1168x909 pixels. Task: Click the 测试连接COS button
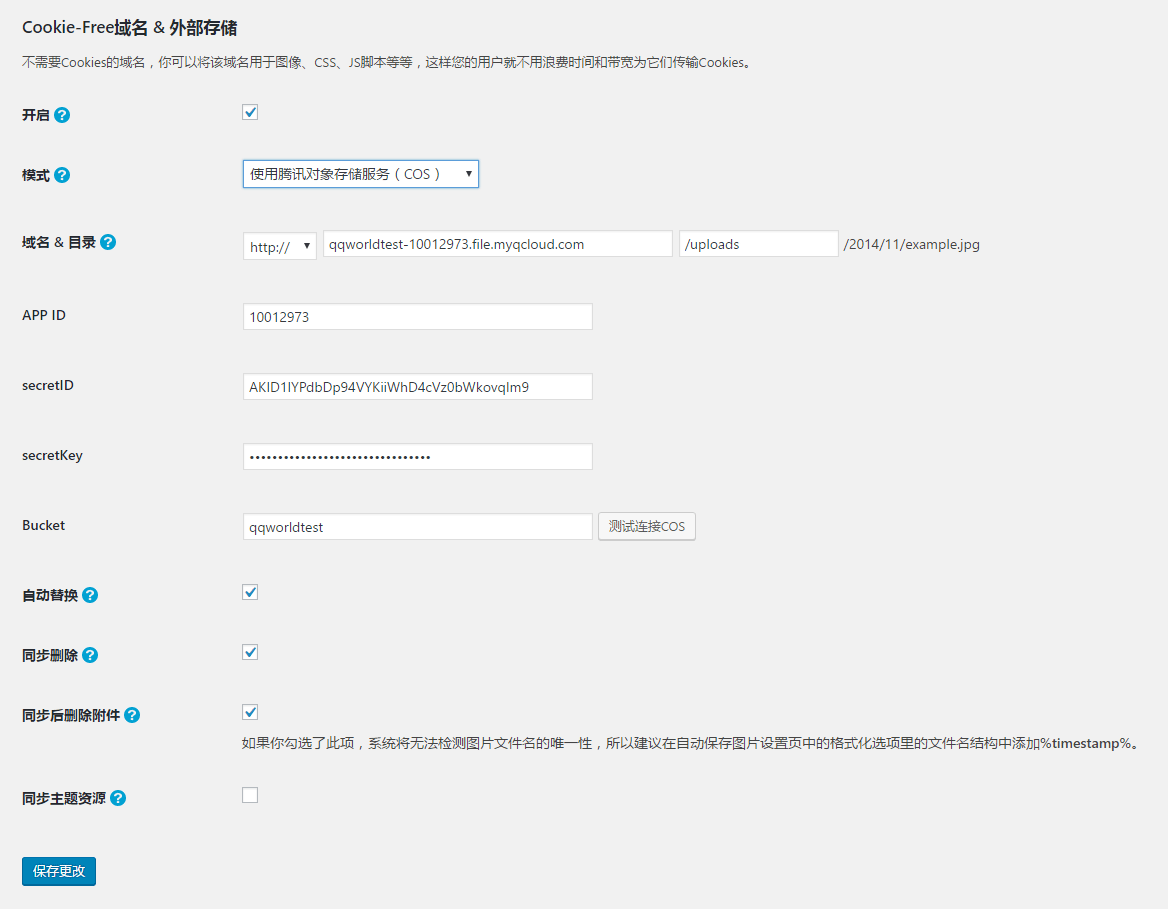coord(647,526)
